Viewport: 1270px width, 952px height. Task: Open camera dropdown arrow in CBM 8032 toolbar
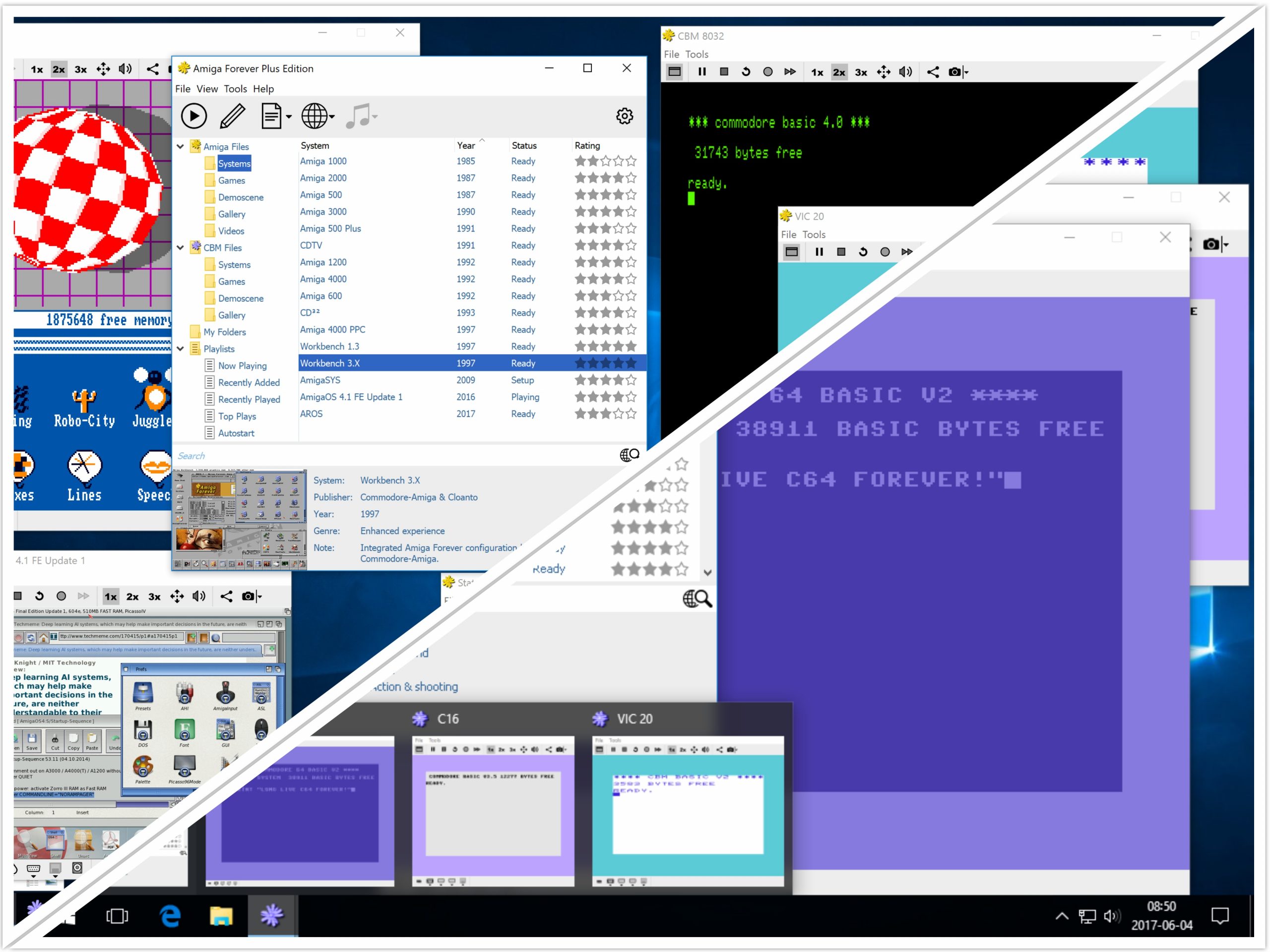[966, 72]
